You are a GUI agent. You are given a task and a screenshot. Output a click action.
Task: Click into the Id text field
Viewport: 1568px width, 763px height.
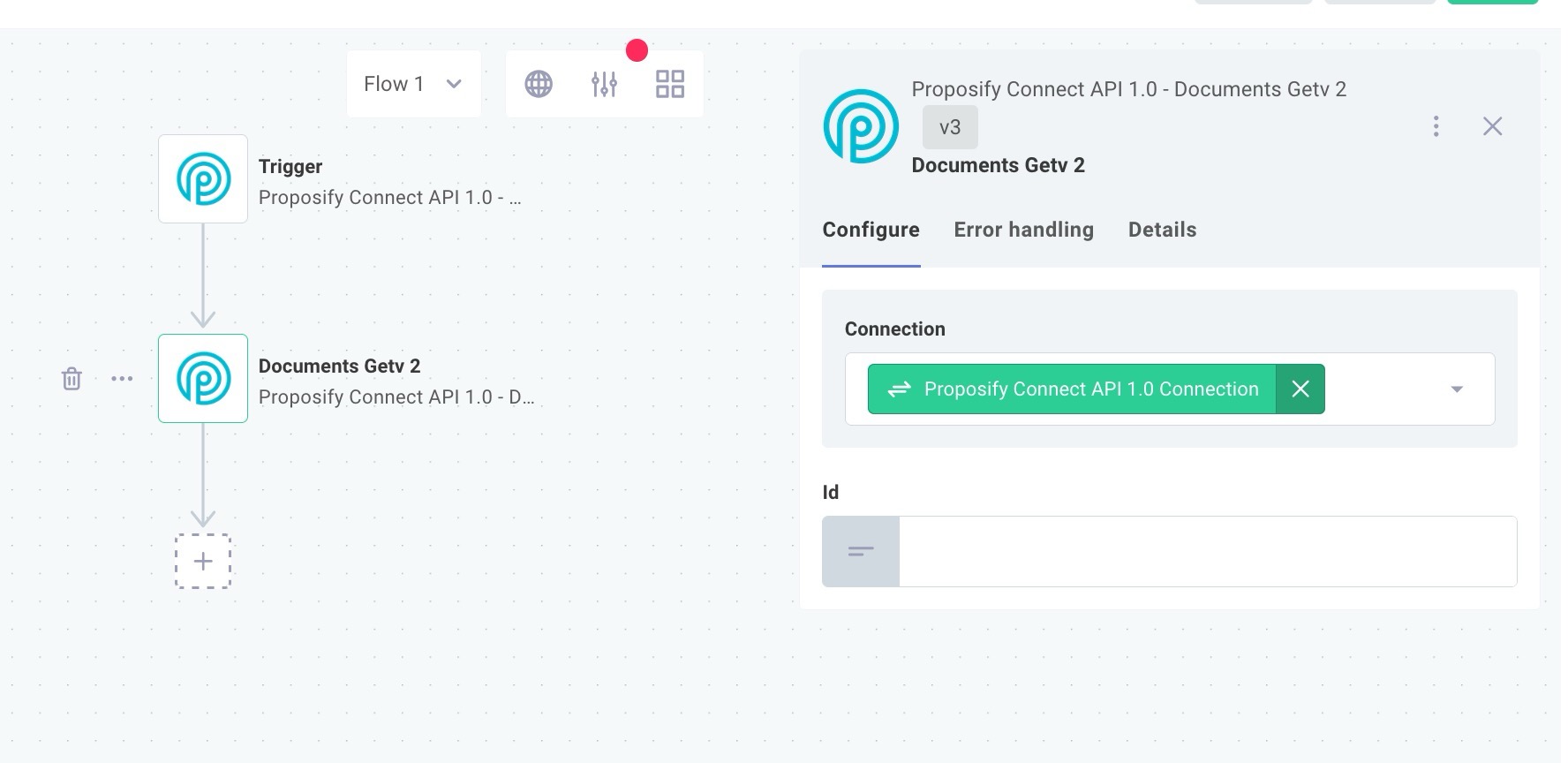point(1208,551)
